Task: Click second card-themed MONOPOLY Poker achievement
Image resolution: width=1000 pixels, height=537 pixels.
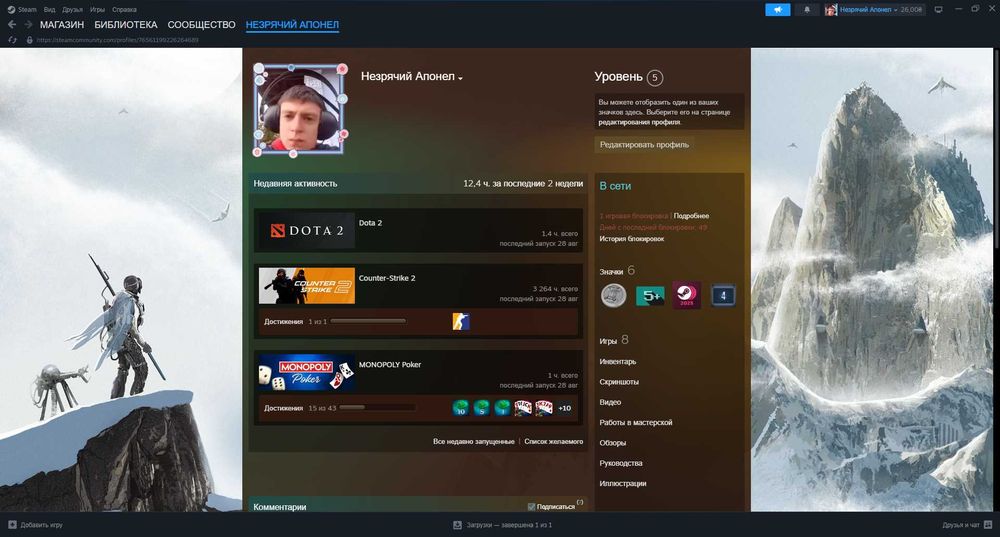Action: [x=544, y=408]
